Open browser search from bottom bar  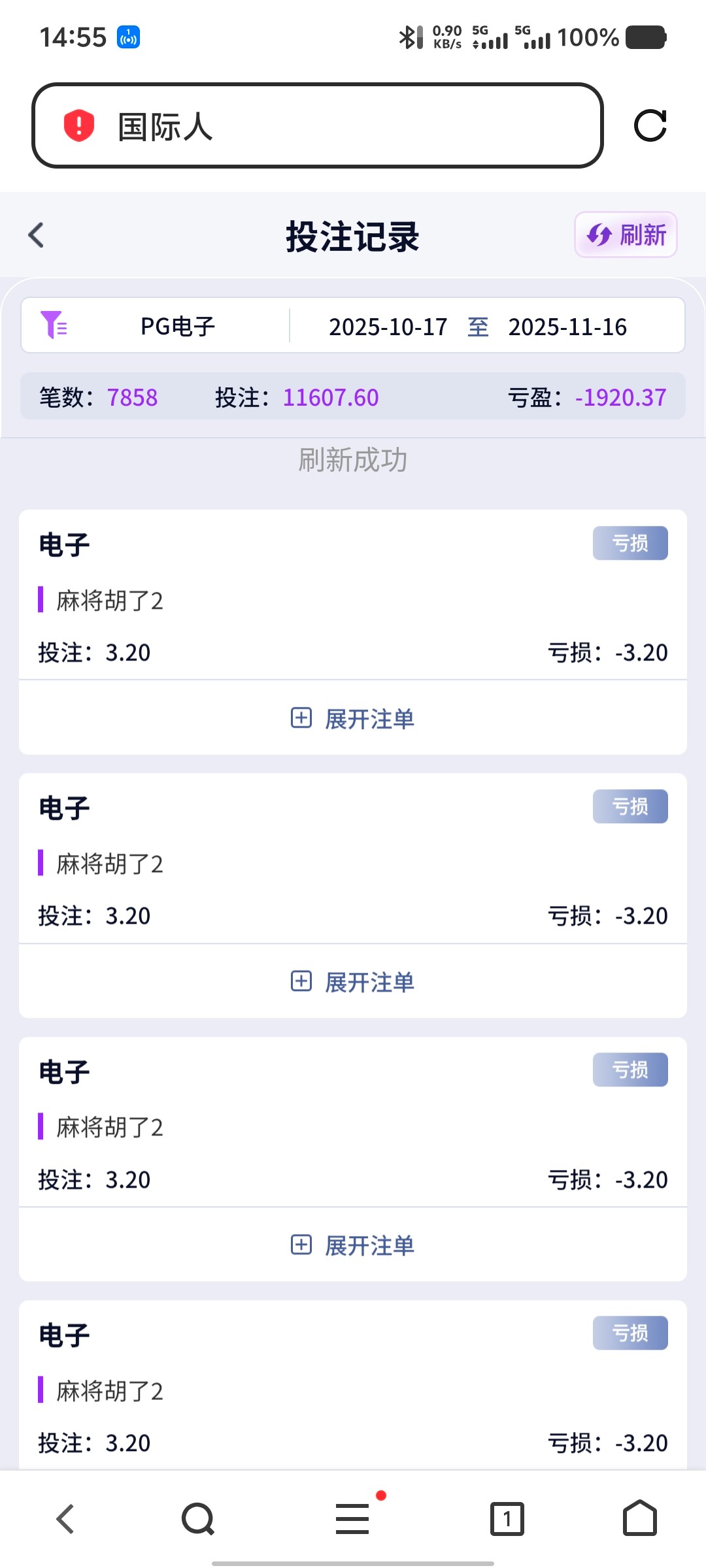197,1518
